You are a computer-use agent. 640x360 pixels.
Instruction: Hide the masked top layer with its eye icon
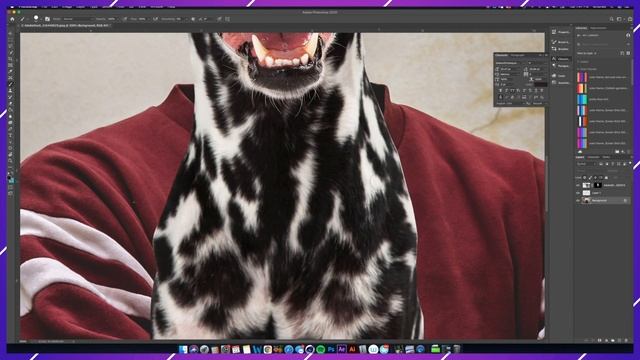tap(578, 185)
